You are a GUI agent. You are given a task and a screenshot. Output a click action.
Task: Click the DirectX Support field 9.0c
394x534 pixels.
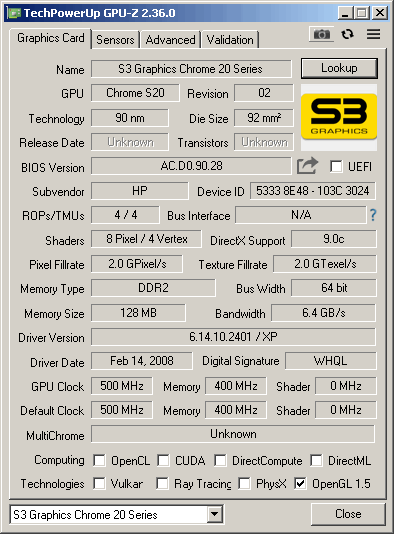click(x=334, y=239)
